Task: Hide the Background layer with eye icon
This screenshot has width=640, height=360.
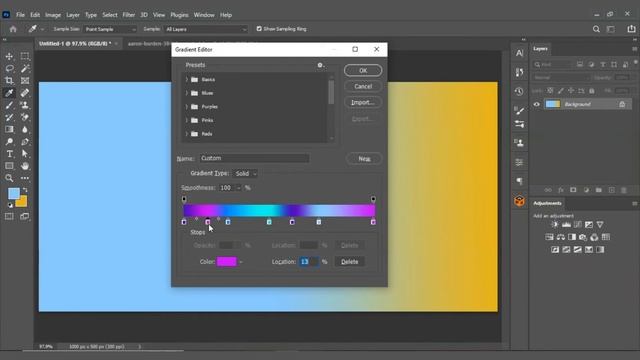Action: click(536, 104)
